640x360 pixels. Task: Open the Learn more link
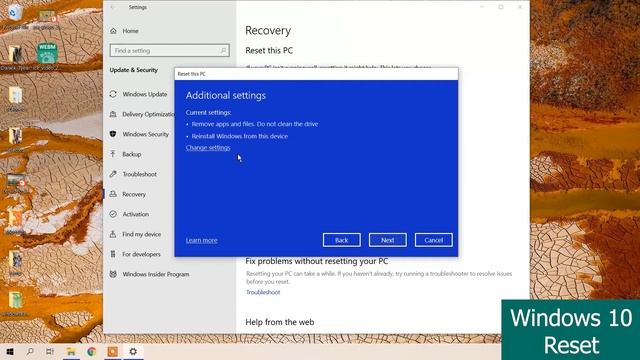(x=201, y=240)
